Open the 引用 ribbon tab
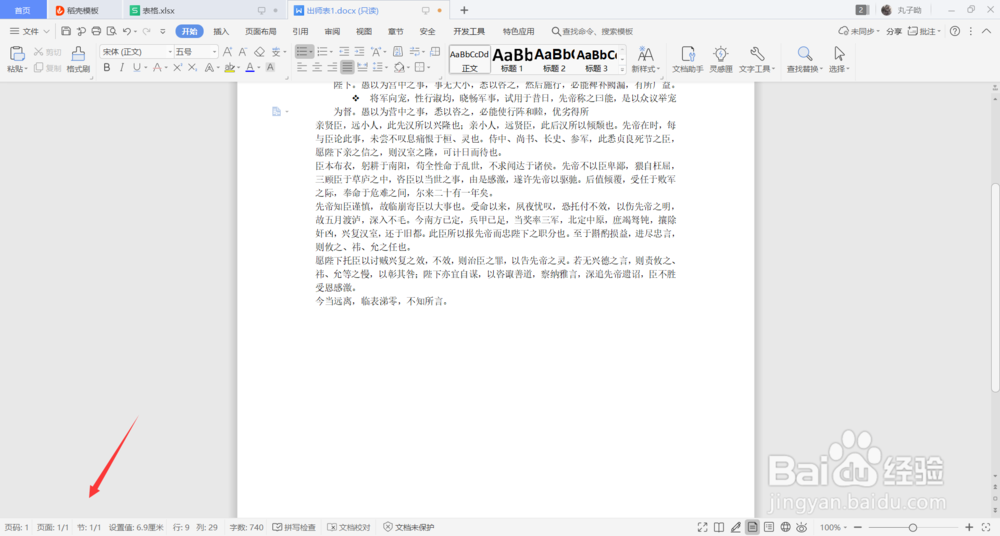Image resolution: width=1000 pixels, height=536 pixels. pos(300,31)
